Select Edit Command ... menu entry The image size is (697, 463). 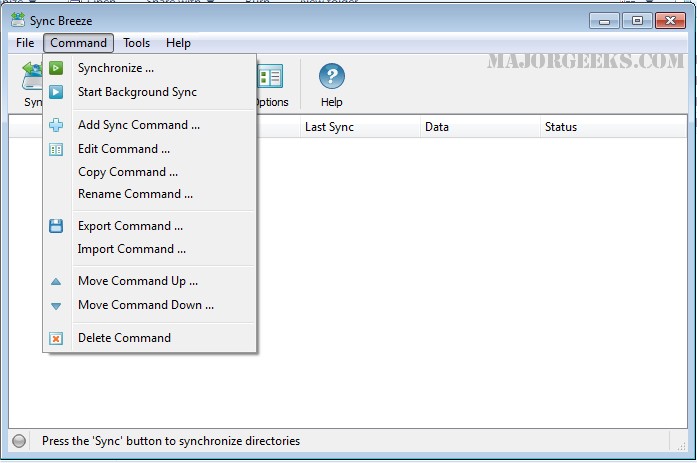point(150,149)
